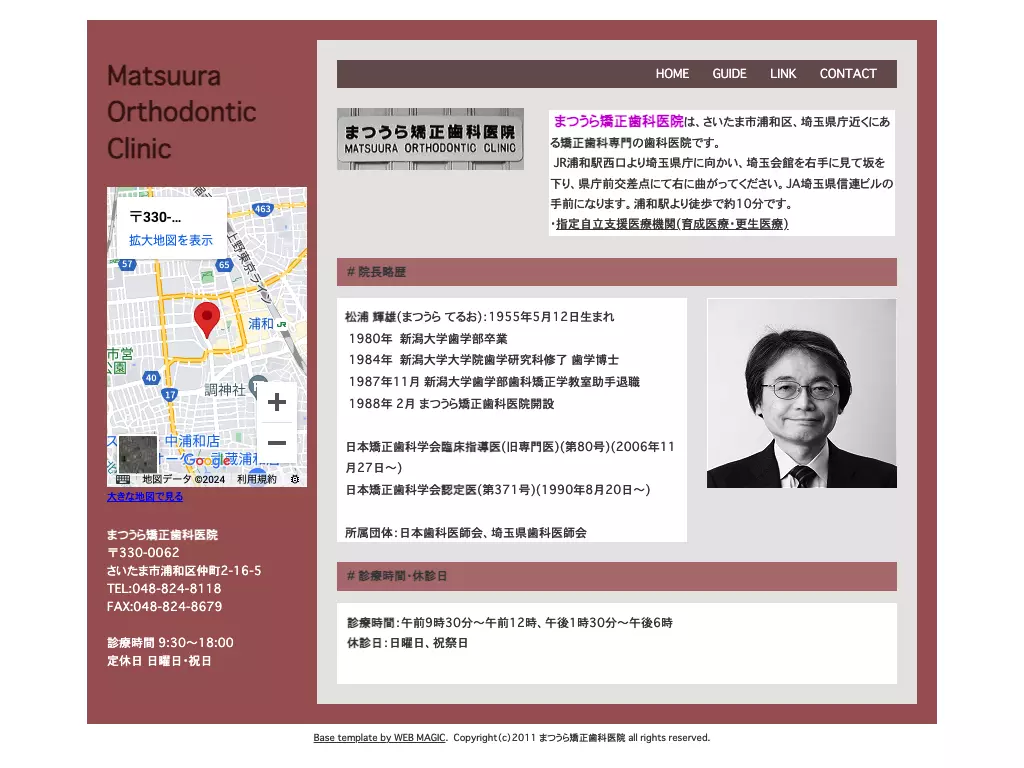Image resolution: width=1024 pixels, height=768 pixels.
Task: Zoom out on the map with minus button
Action: coord(277,443)
